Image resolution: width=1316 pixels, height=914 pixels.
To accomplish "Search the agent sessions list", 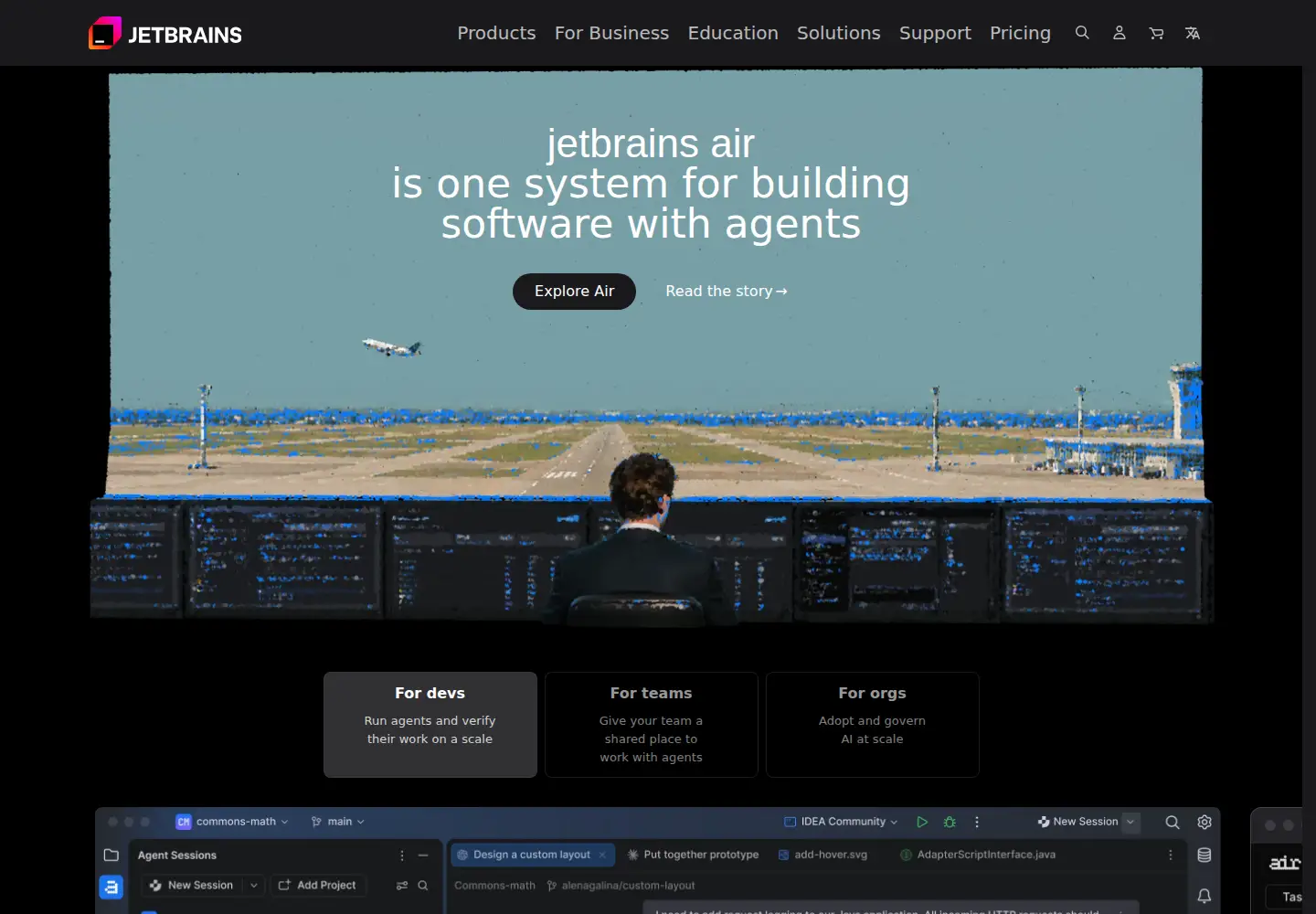I will coord(423,885).
